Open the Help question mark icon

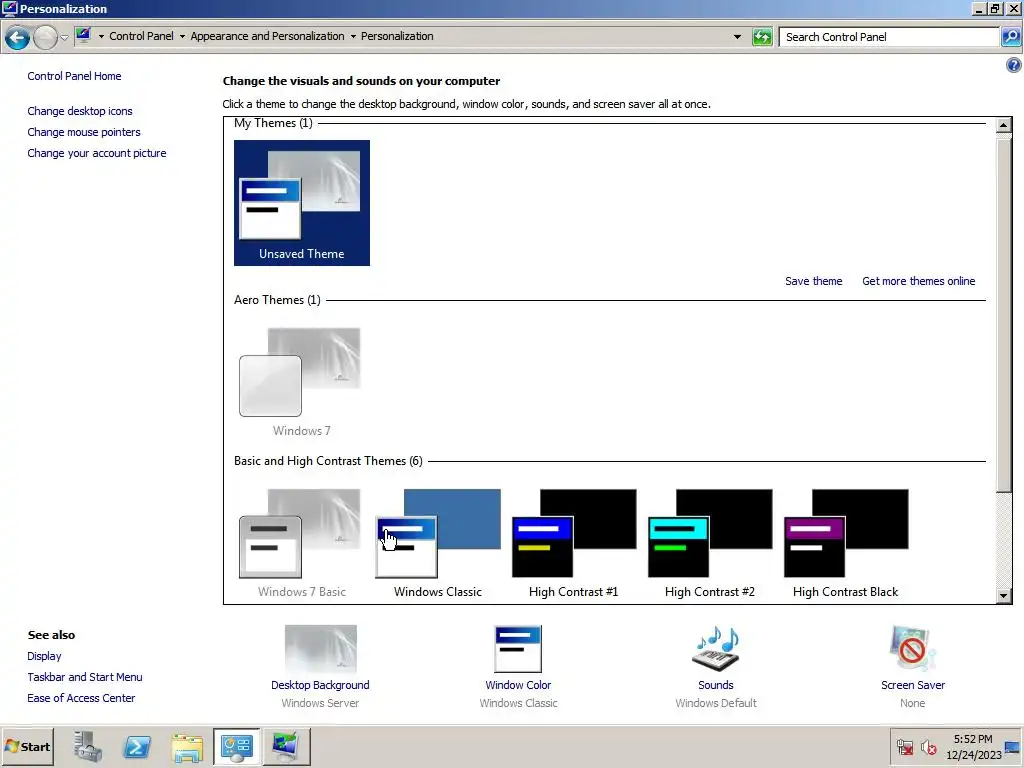(1014, 65)
